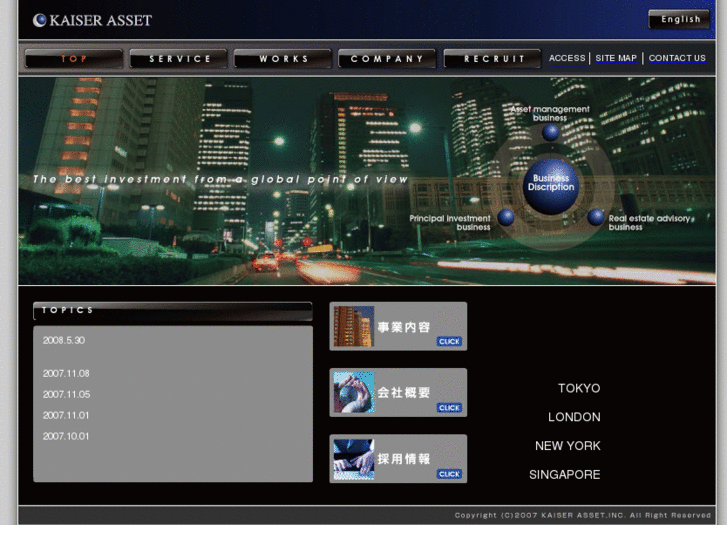Select the 2007.10.01 topic entry
The width and height of the screenshot is (727, 545).
66,436
